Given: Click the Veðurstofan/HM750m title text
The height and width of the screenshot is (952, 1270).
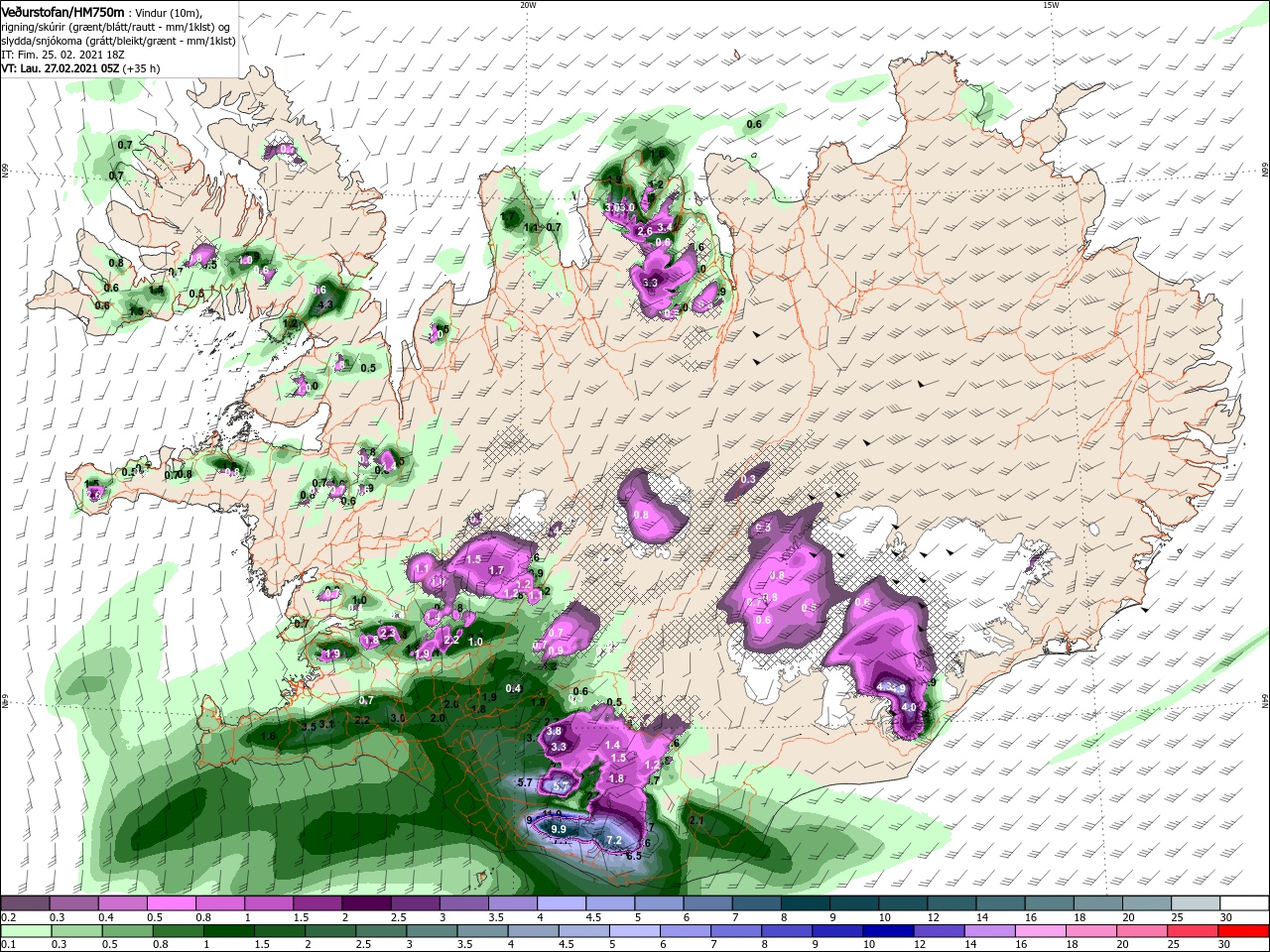Looking at the screenshot, I should 63,11.
